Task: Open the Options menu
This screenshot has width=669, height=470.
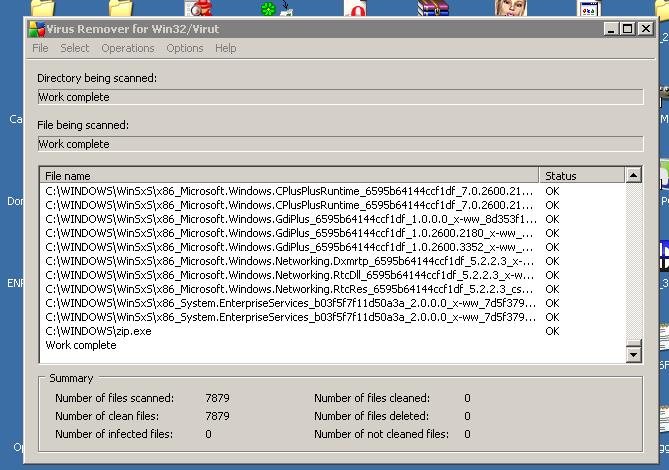Action: coord(185,48)
